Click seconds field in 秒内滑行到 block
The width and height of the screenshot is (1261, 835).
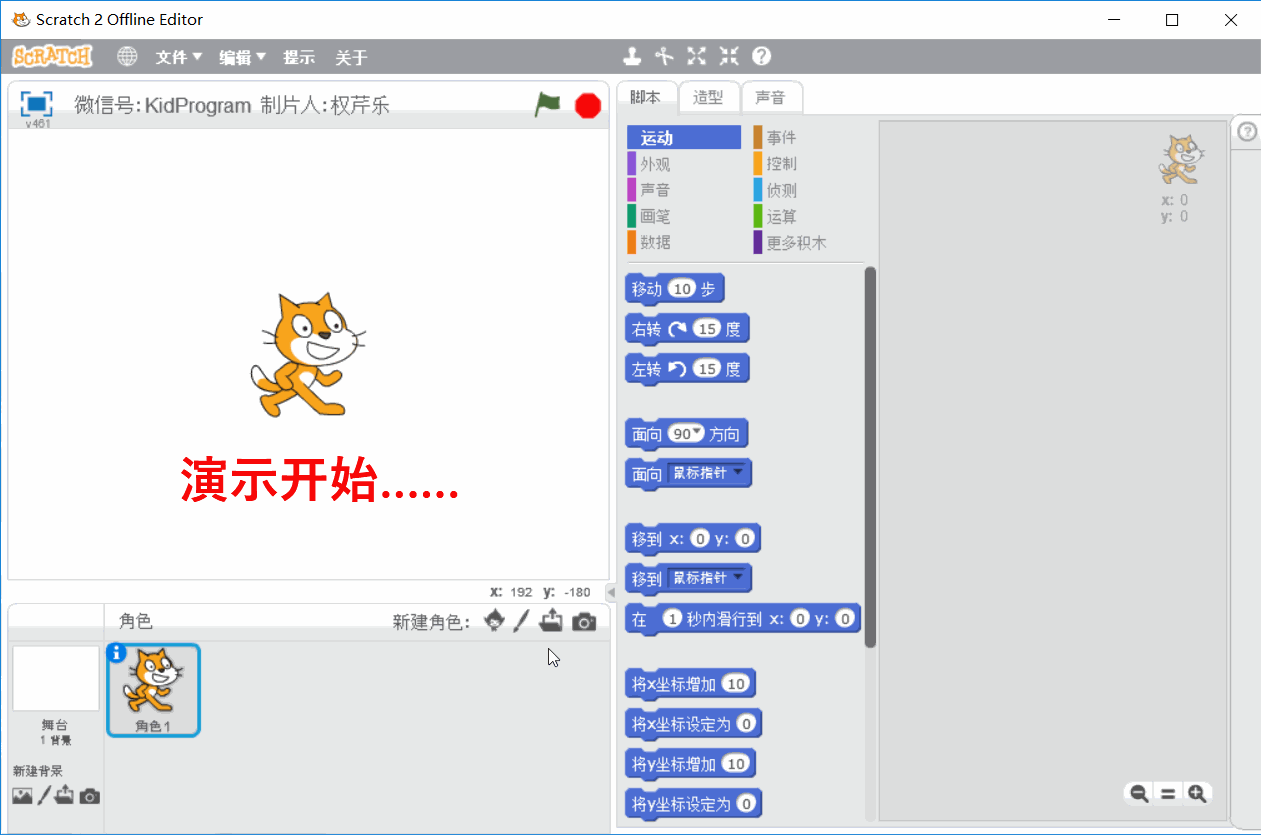point(673,619)
